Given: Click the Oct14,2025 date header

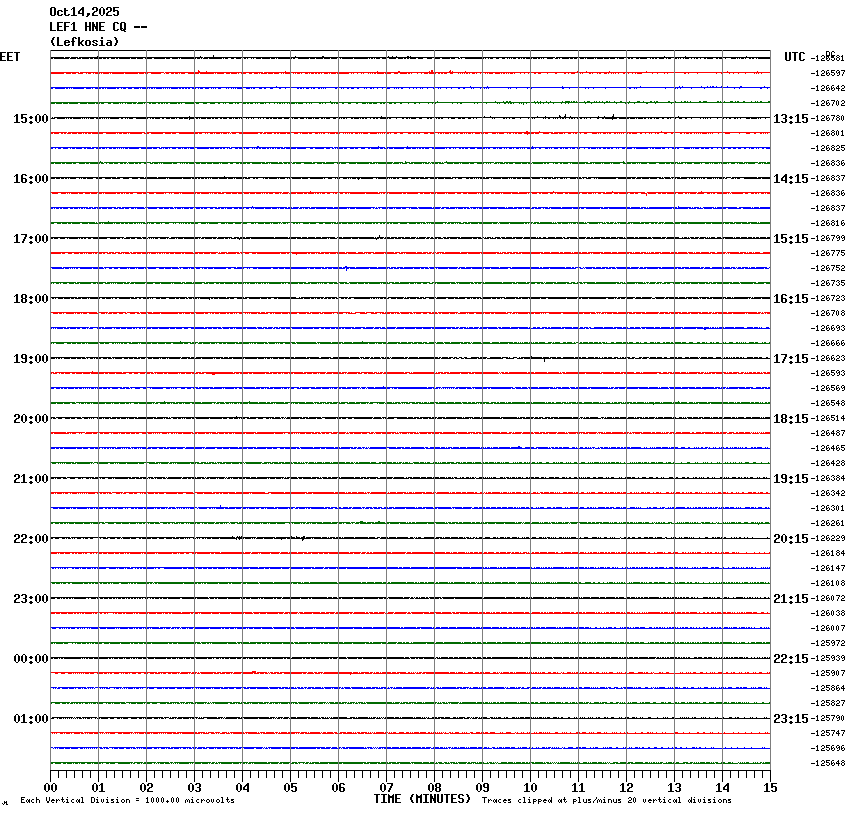Looking at the screenshot, I should pyautogui.click(x=84, y=12).
